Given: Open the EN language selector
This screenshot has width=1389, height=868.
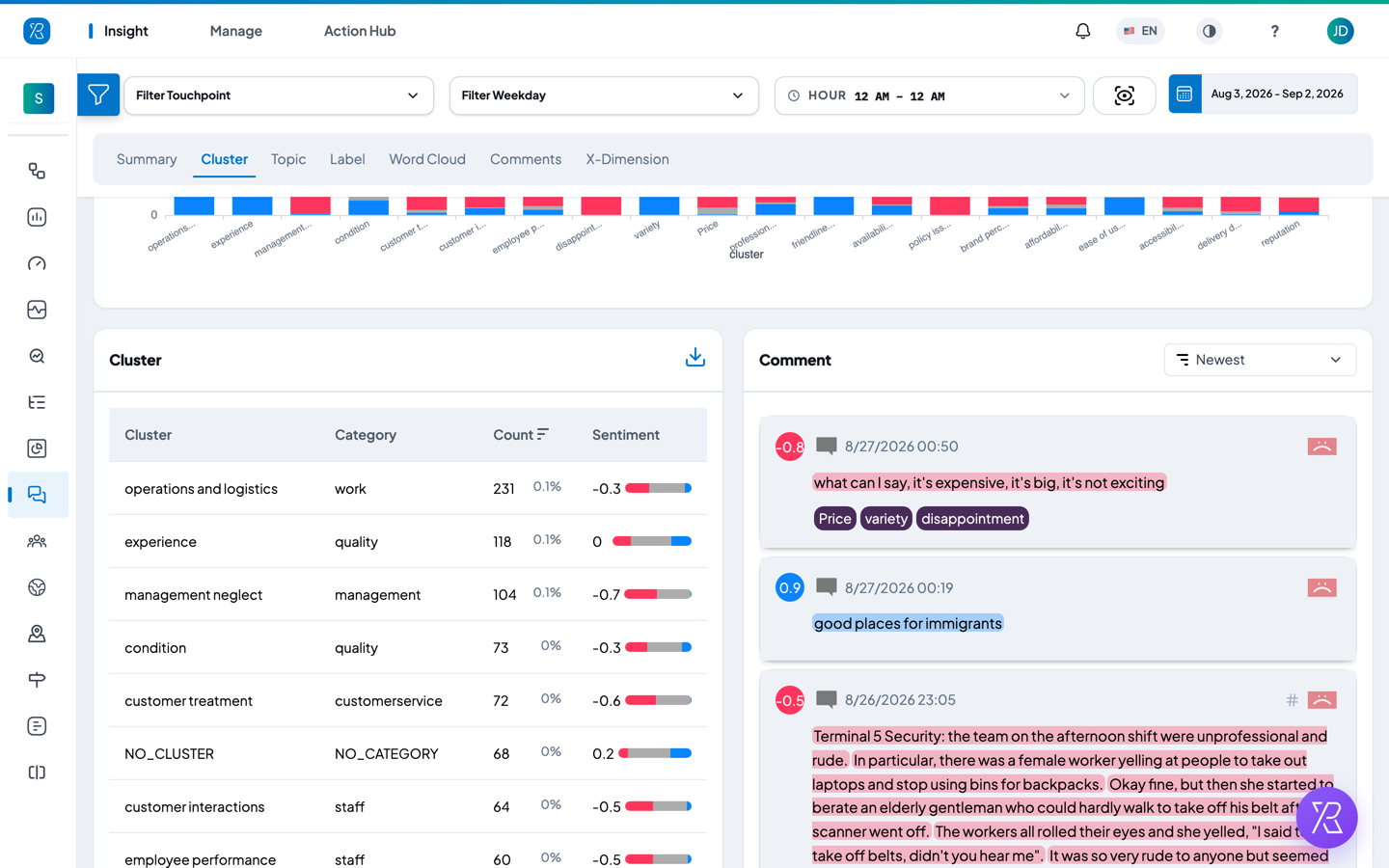Looking at the screenshot, I should tap(1140, 31).
